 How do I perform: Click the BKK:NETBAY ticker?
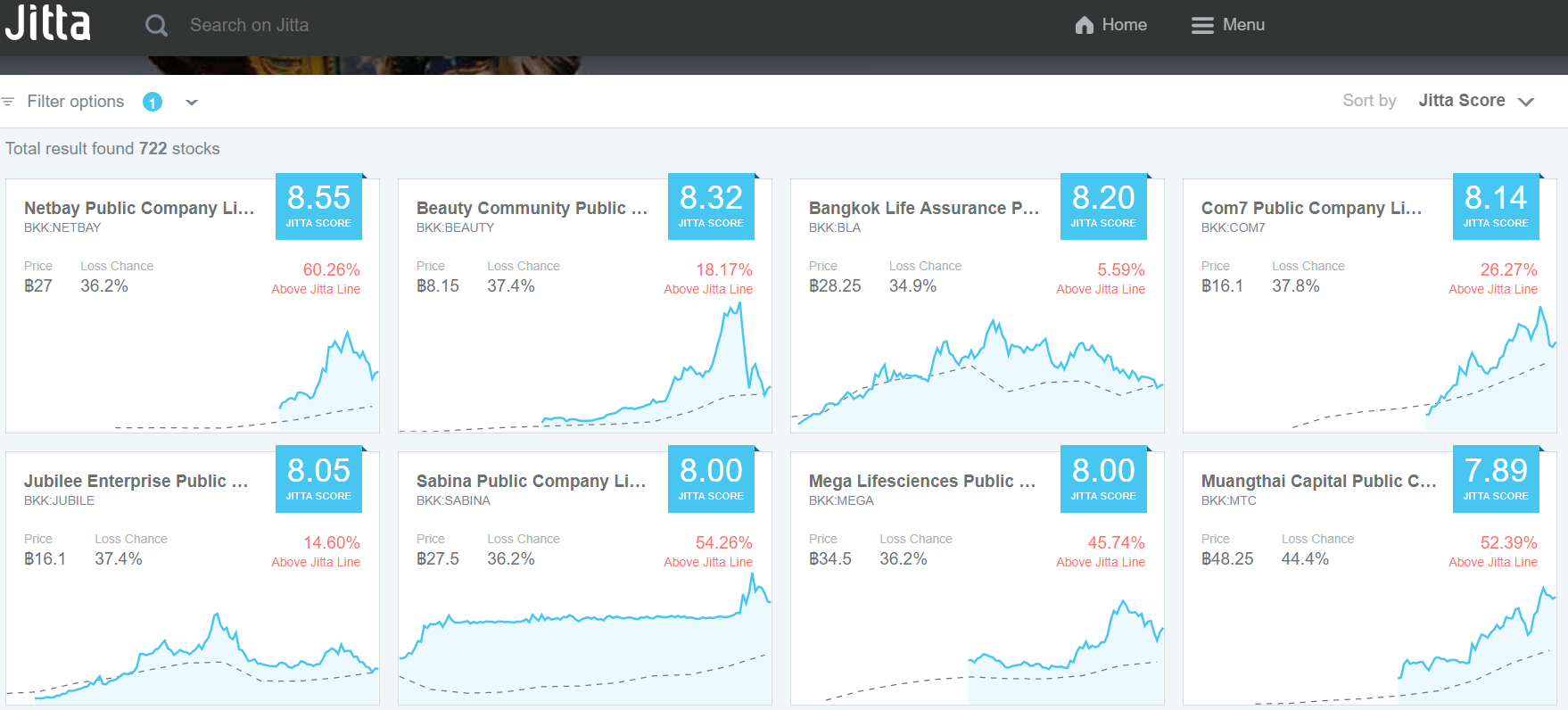(x=62, y=227)
